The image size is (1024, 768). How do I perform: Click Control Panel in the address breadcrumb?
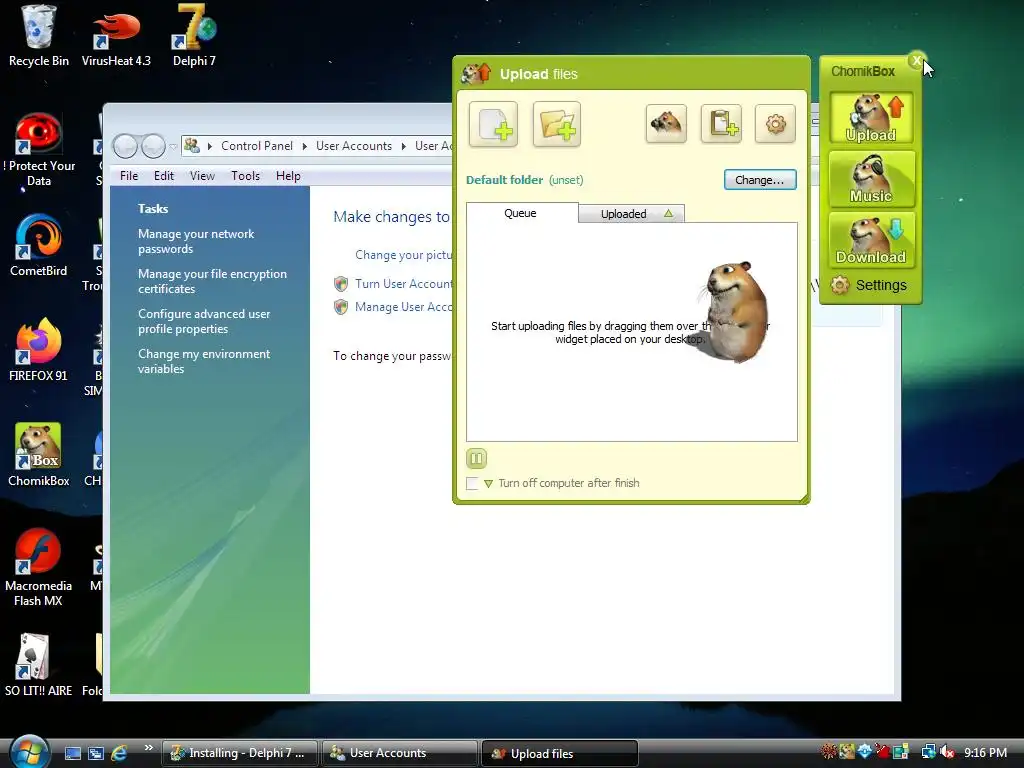(257, 146)
